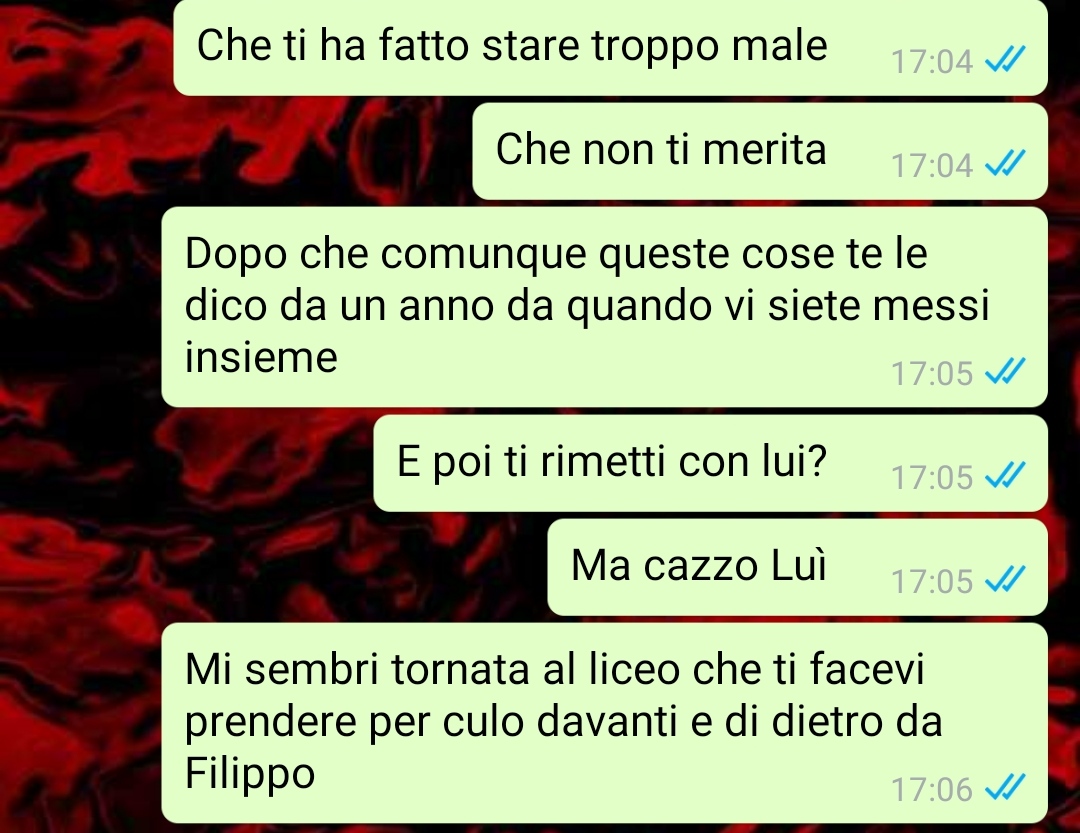The height and width of the screenshot is (833, 1080).
Task: Tap the message starting 'Dopo che comunque queste cose'
Action: (x=604, y=307)
